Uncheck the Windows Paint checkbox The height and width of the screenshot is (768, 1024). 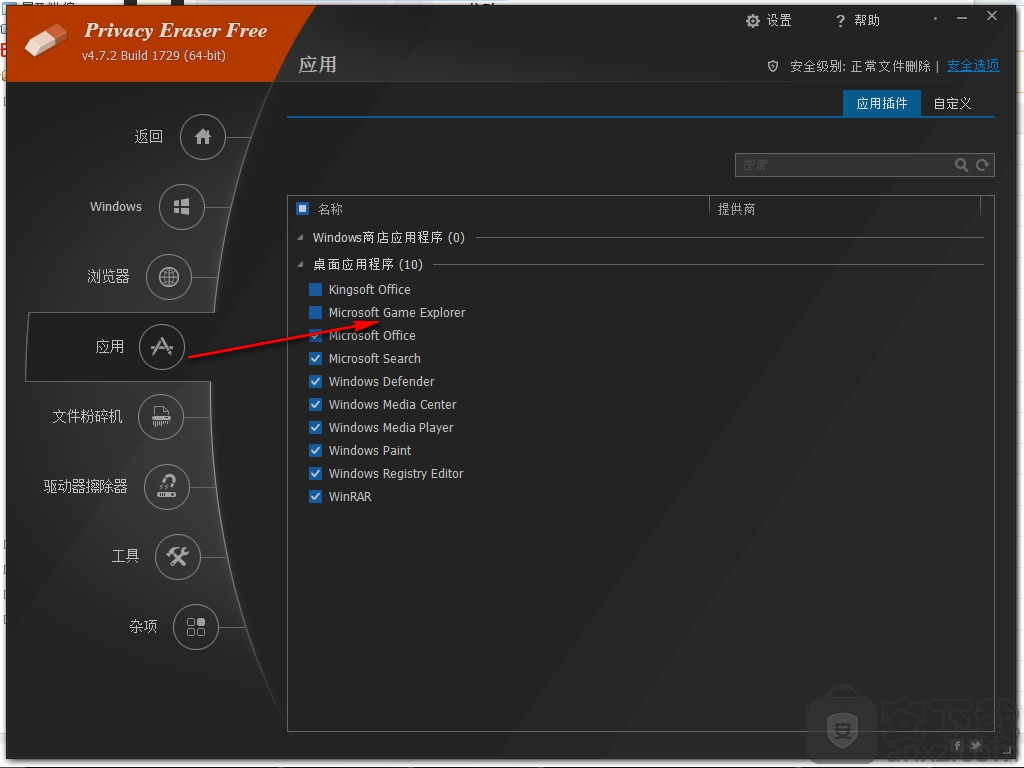(x=315, y=451)
